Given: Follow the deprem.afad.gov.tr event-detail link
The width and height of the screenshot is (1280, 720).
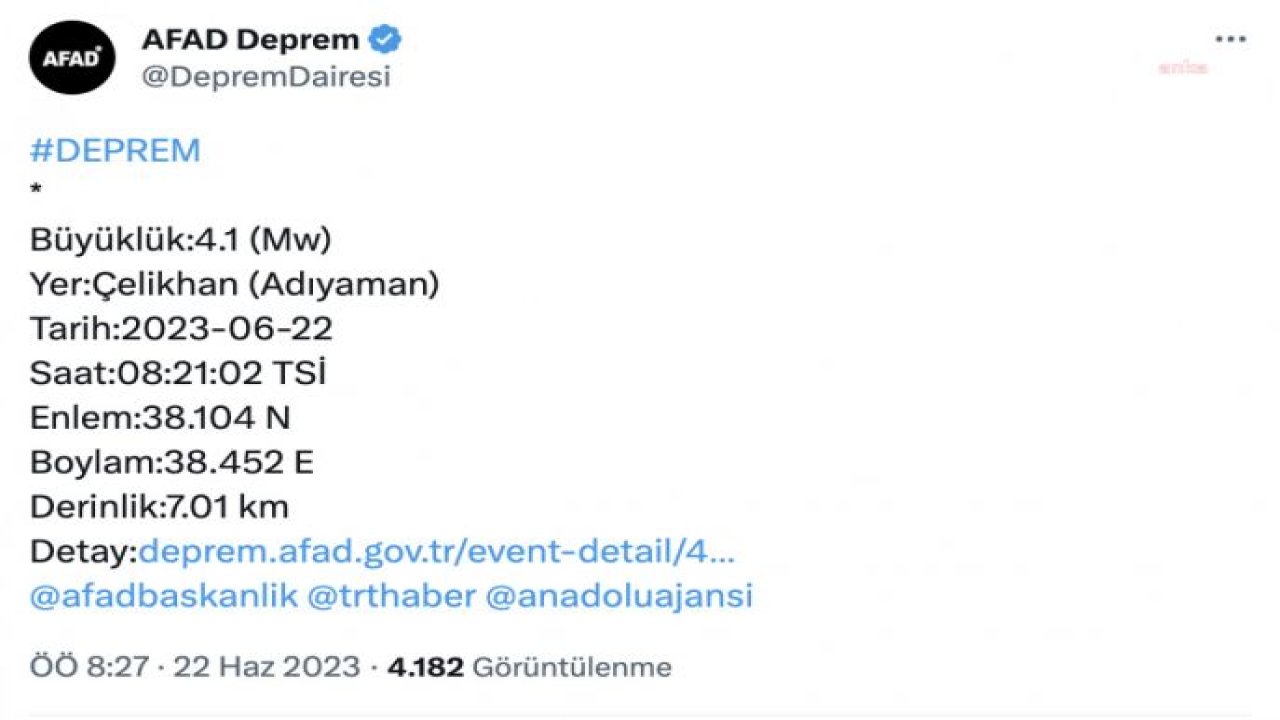Looking at the screenshot, I should pyautogui.click(x=437, y=552).
